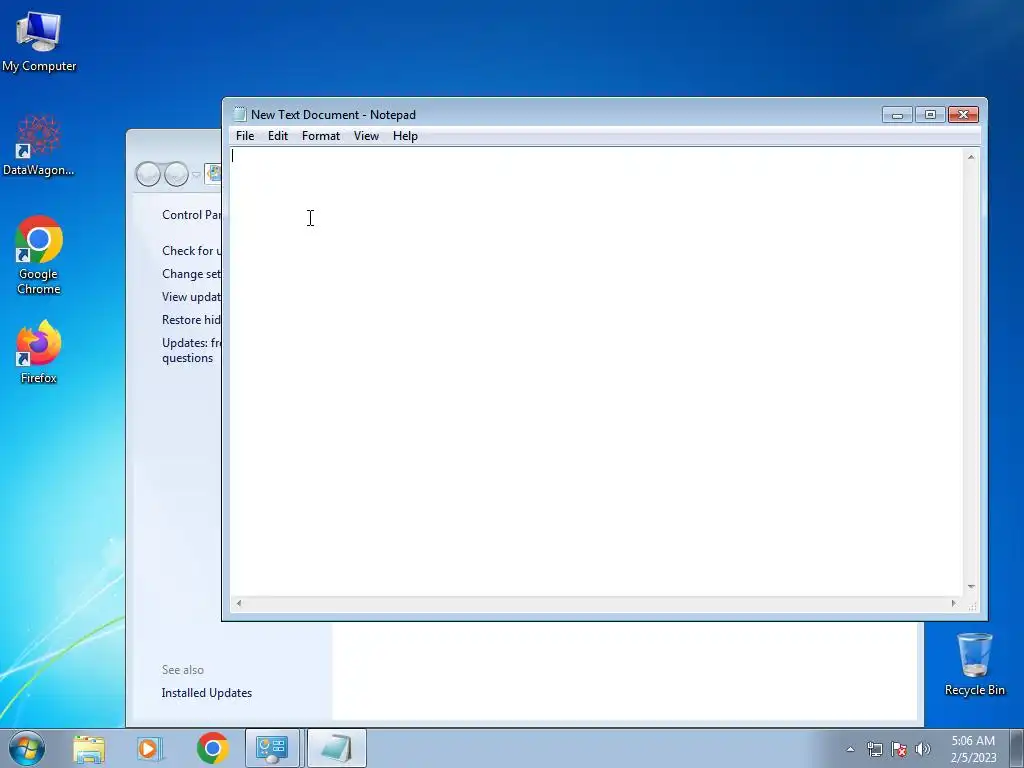Viewport: 1024px width, 768px height.
Task: Open the clock showing 5:06 AM
Action: coord(973,749)
